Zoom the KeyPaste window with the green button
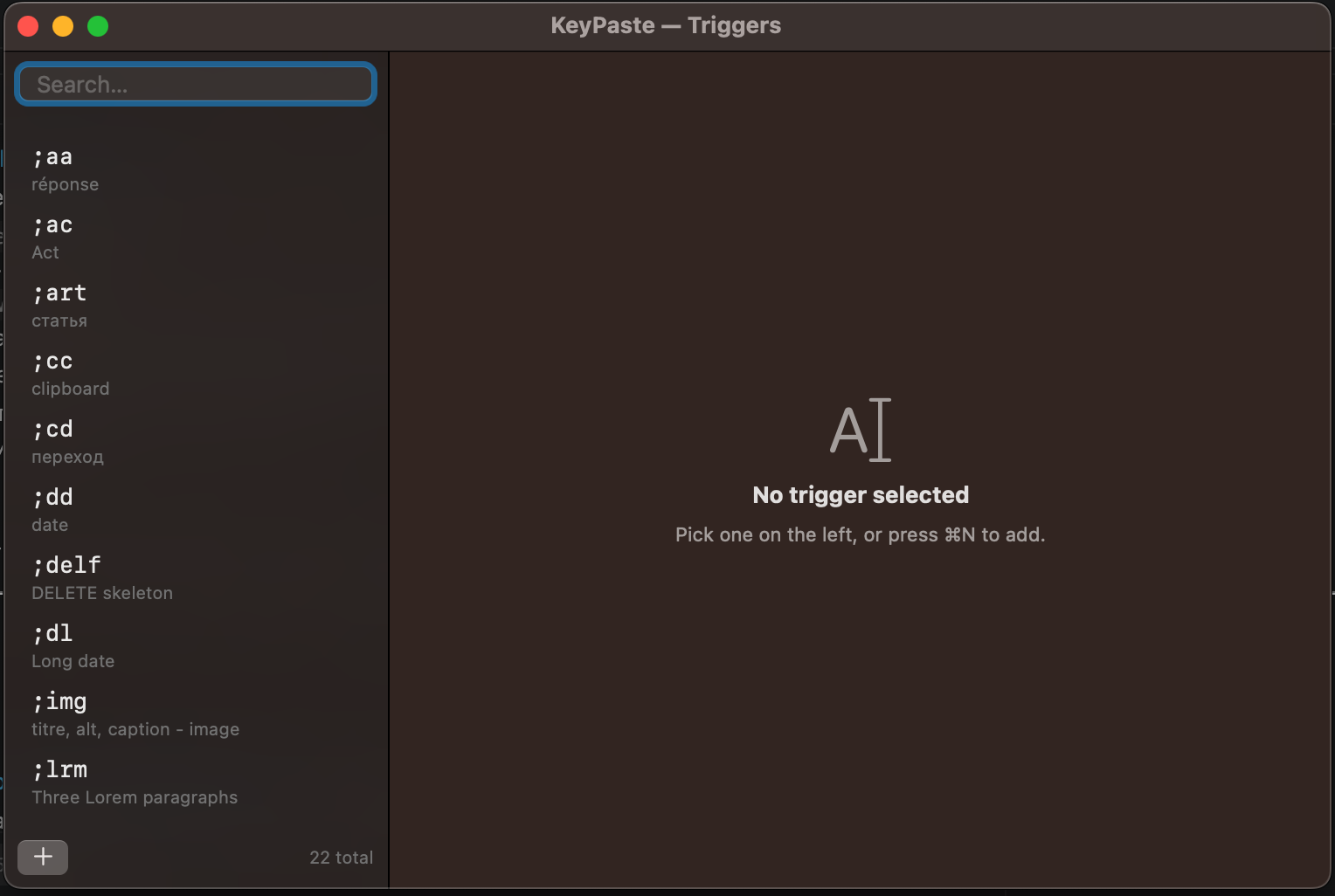This screenshot has width=1335, height=896. (x=98, y=26)
